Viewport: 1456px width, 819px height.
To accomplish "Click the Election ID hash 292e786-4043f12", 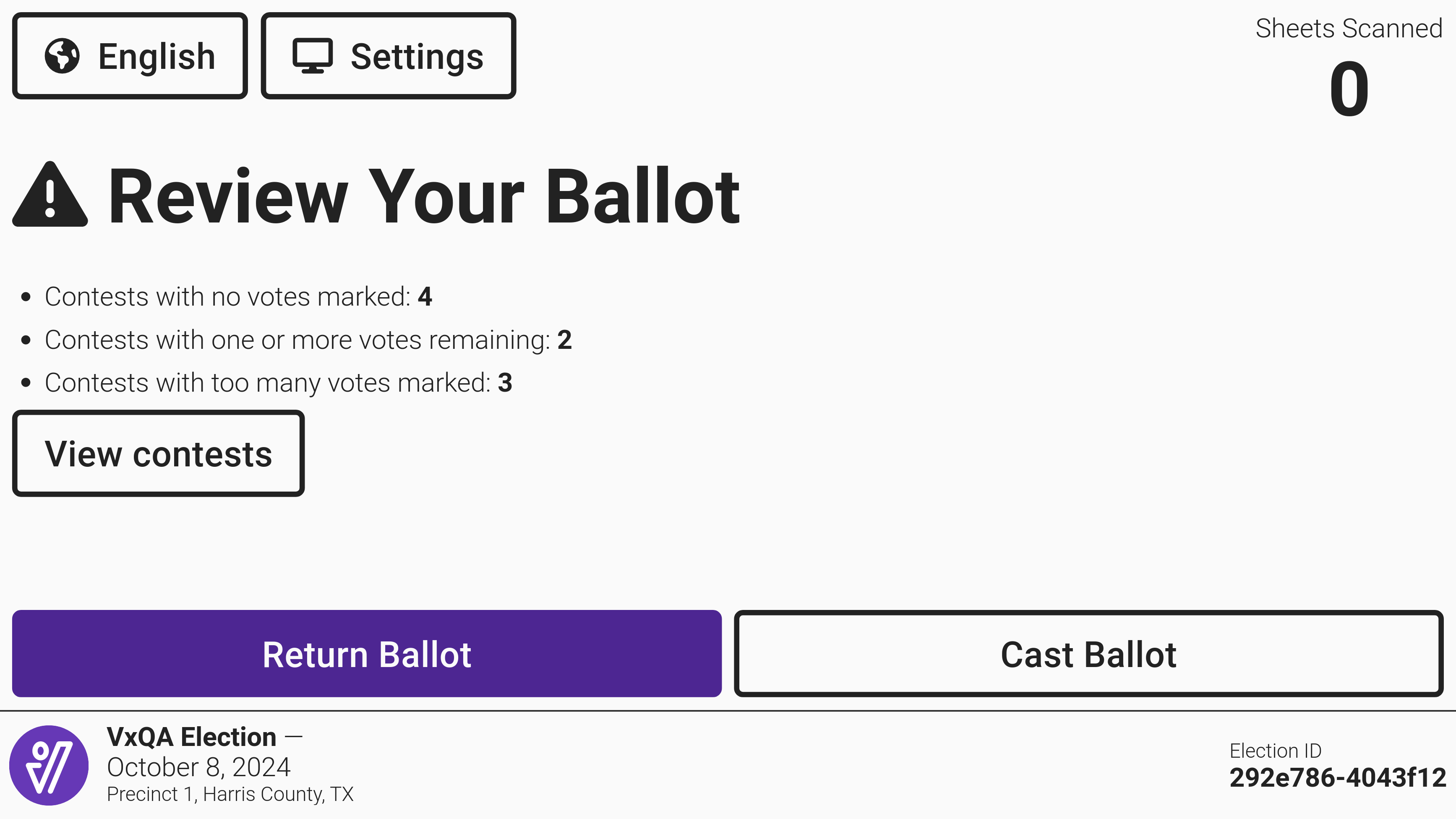I will click(1337, 778).
